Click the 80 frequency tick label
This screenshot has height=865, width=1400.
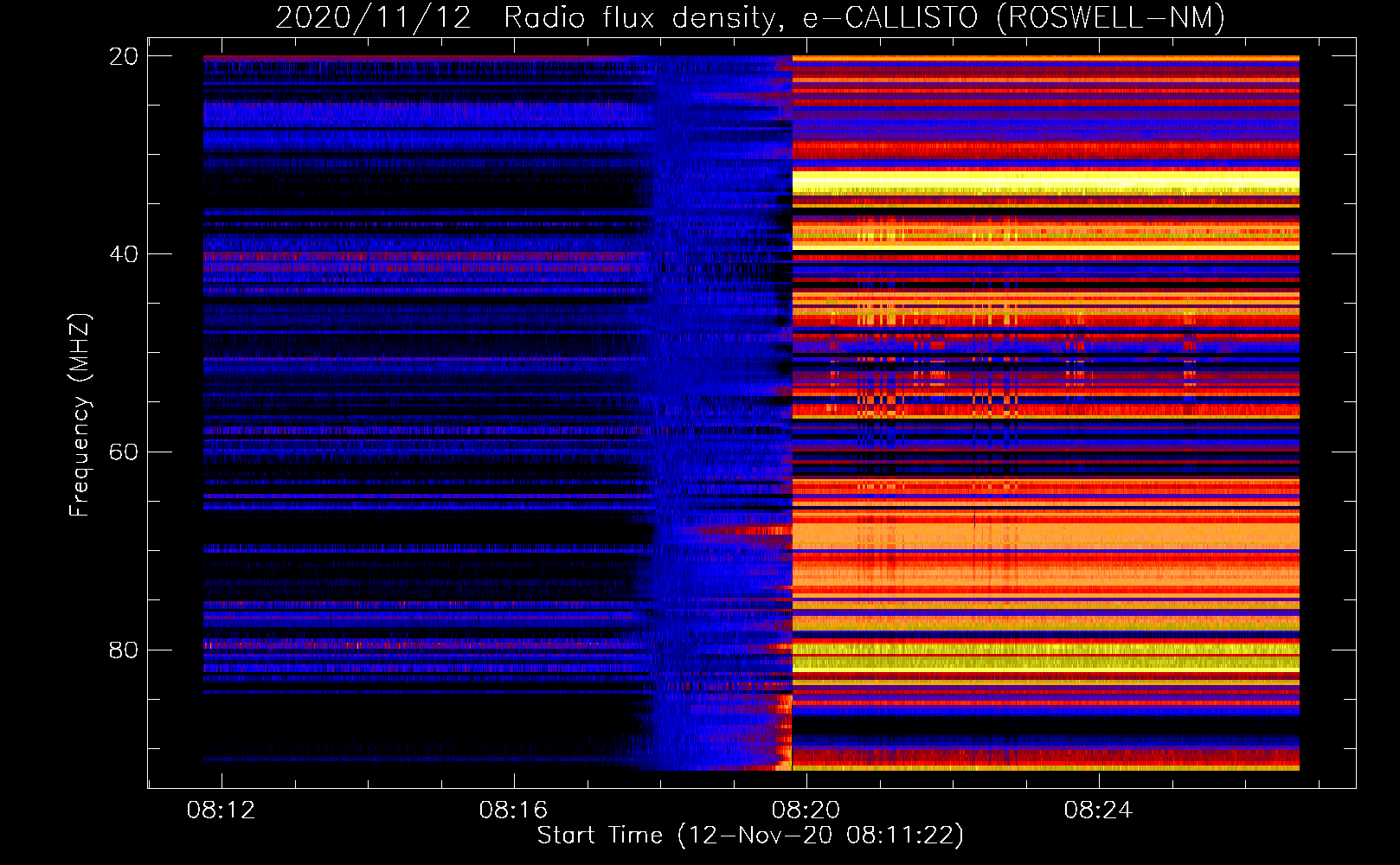coord(123,650)
